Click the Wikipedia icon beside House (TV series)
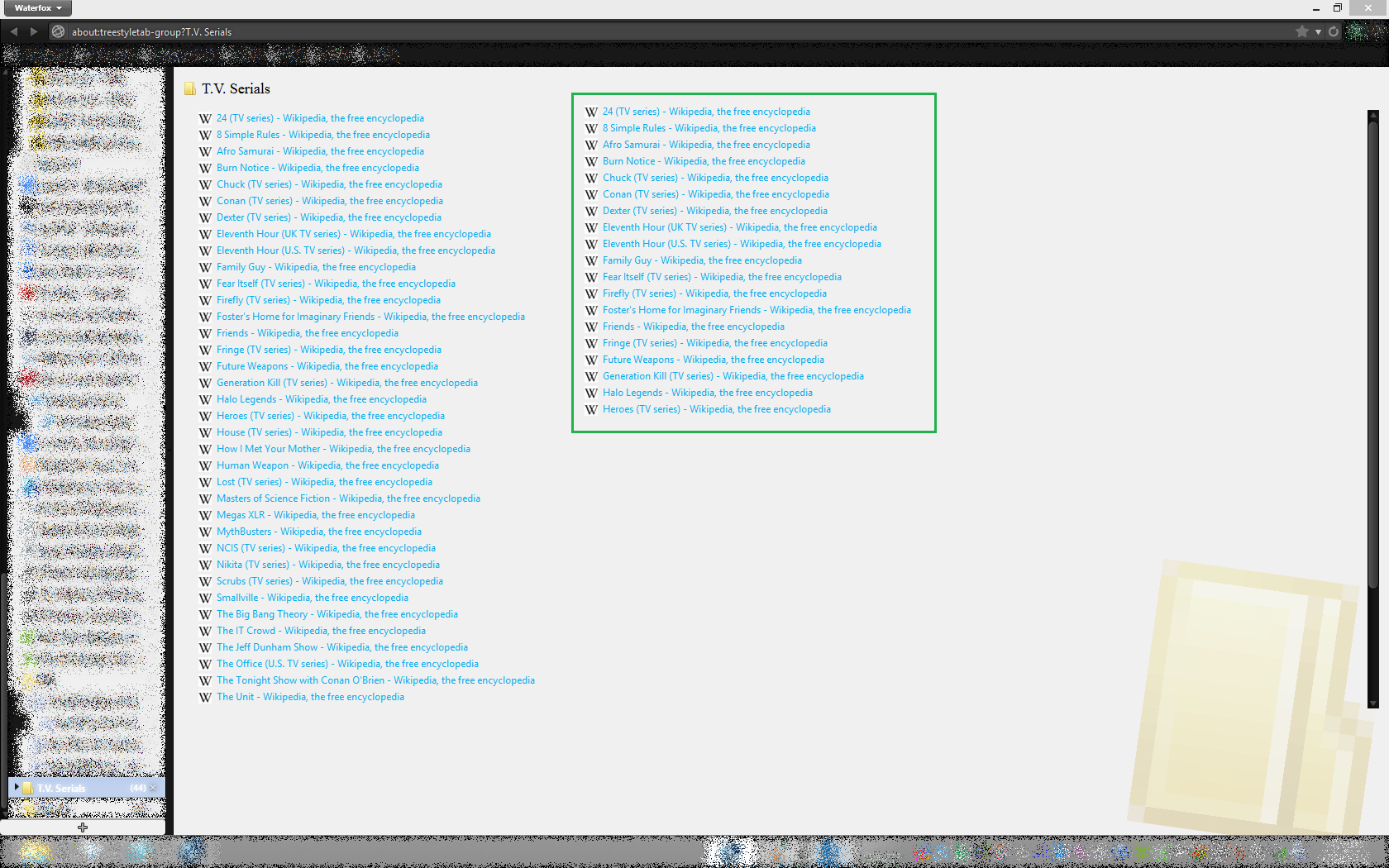1389x868 pixels. click(x=205, y=432)
